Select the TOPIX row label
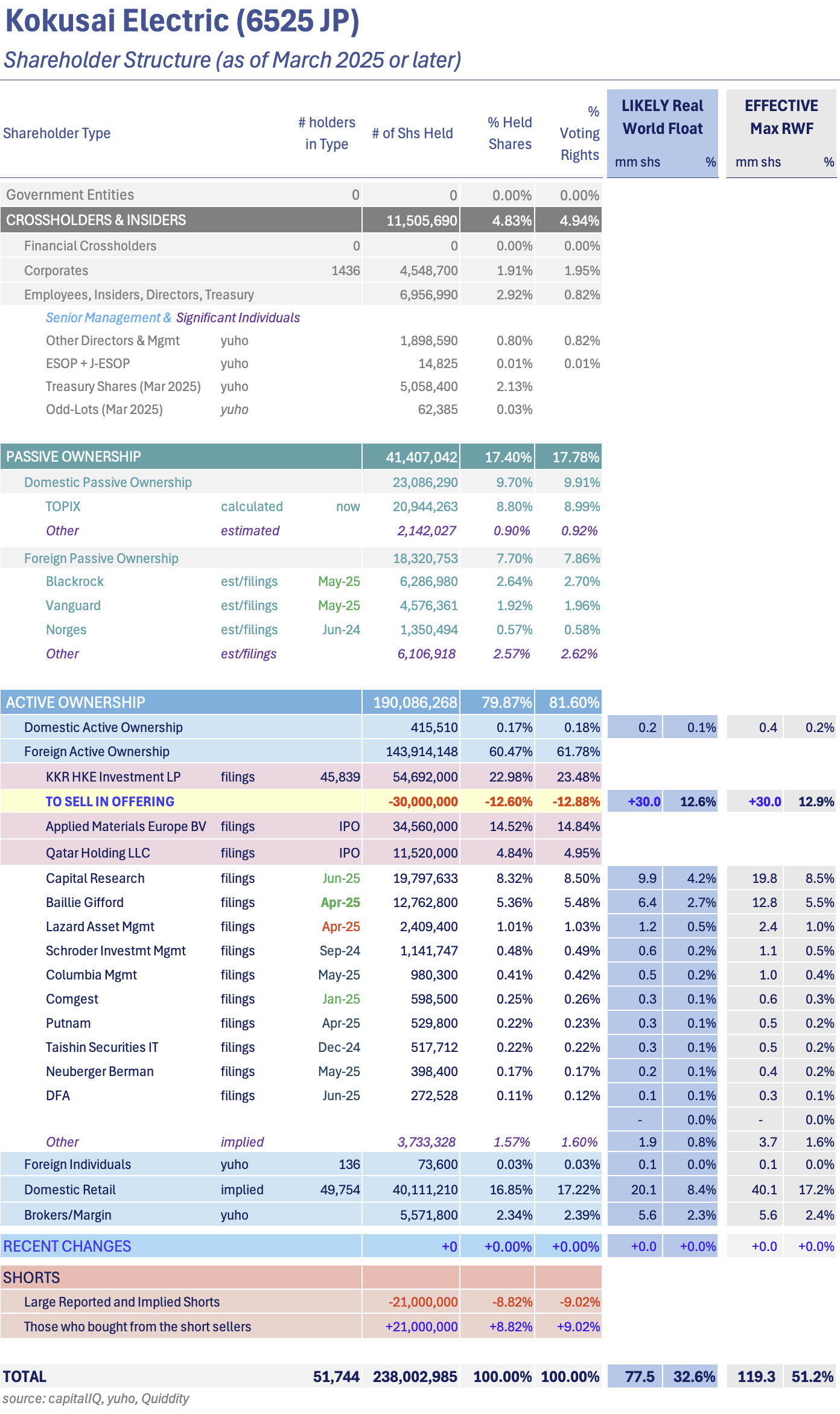 click(63, 507)
